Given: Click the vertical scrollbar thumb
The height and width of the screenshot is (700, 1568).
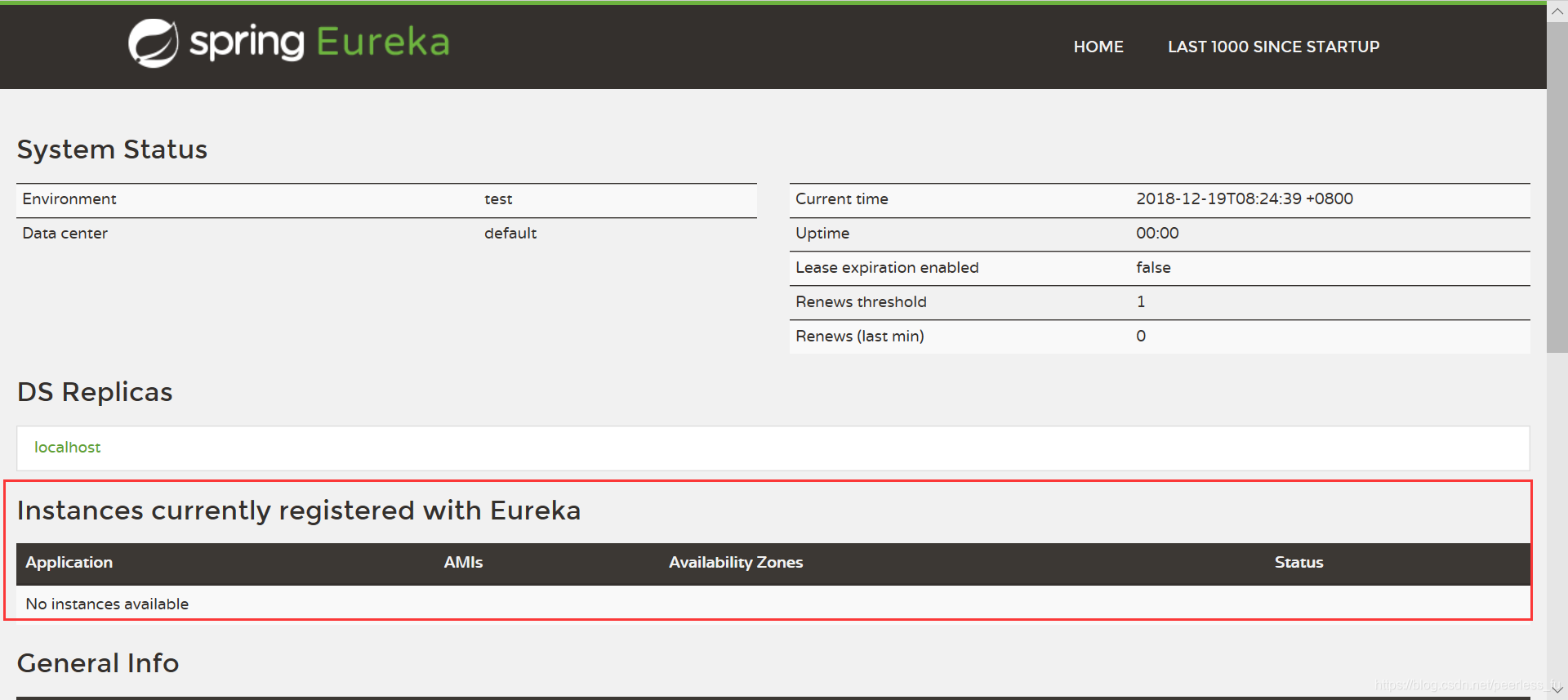Looking at the screenshot, I should point(1557,187).
